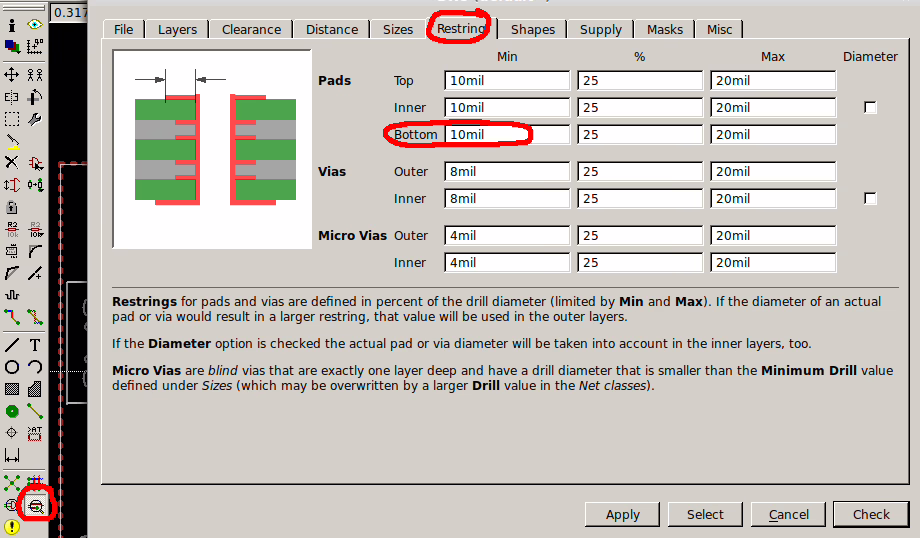Switch to the Restring tab

tap(461, 29)
